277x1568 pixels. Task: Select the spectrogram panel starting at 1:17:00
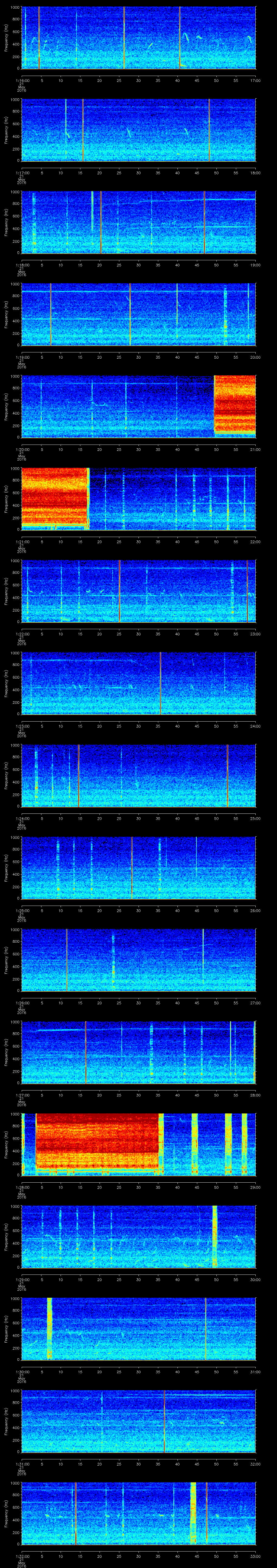pyautogui.click(x=138, y=130)
